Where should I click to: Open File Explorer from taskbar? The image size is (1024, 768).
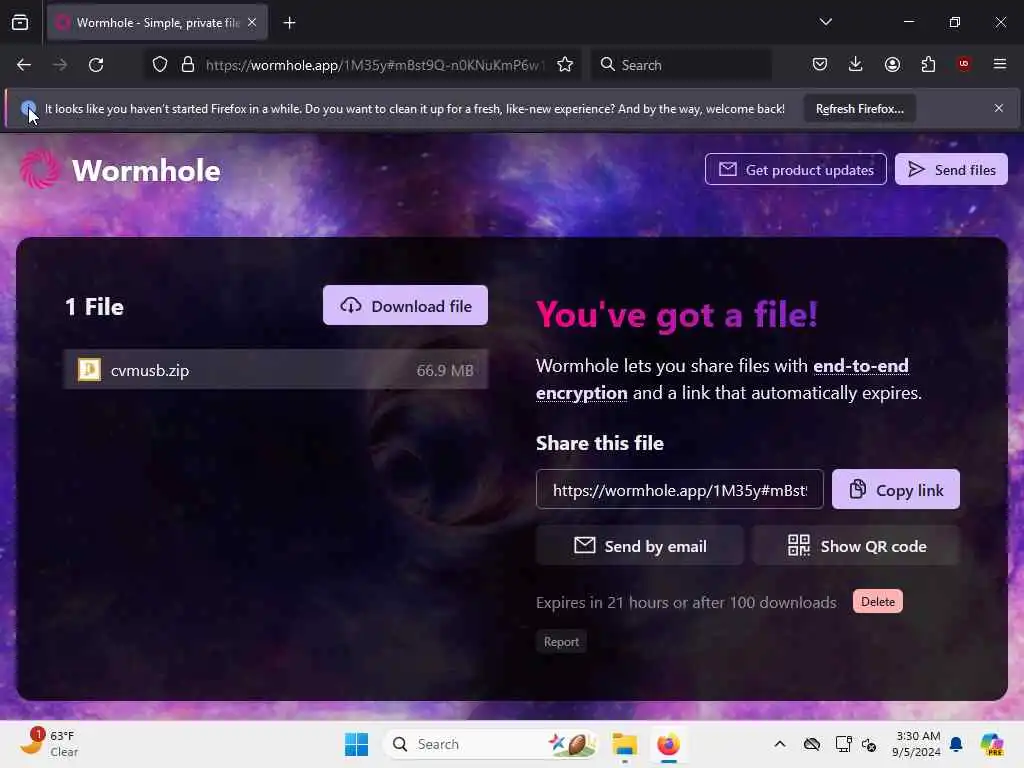(624, 744)
